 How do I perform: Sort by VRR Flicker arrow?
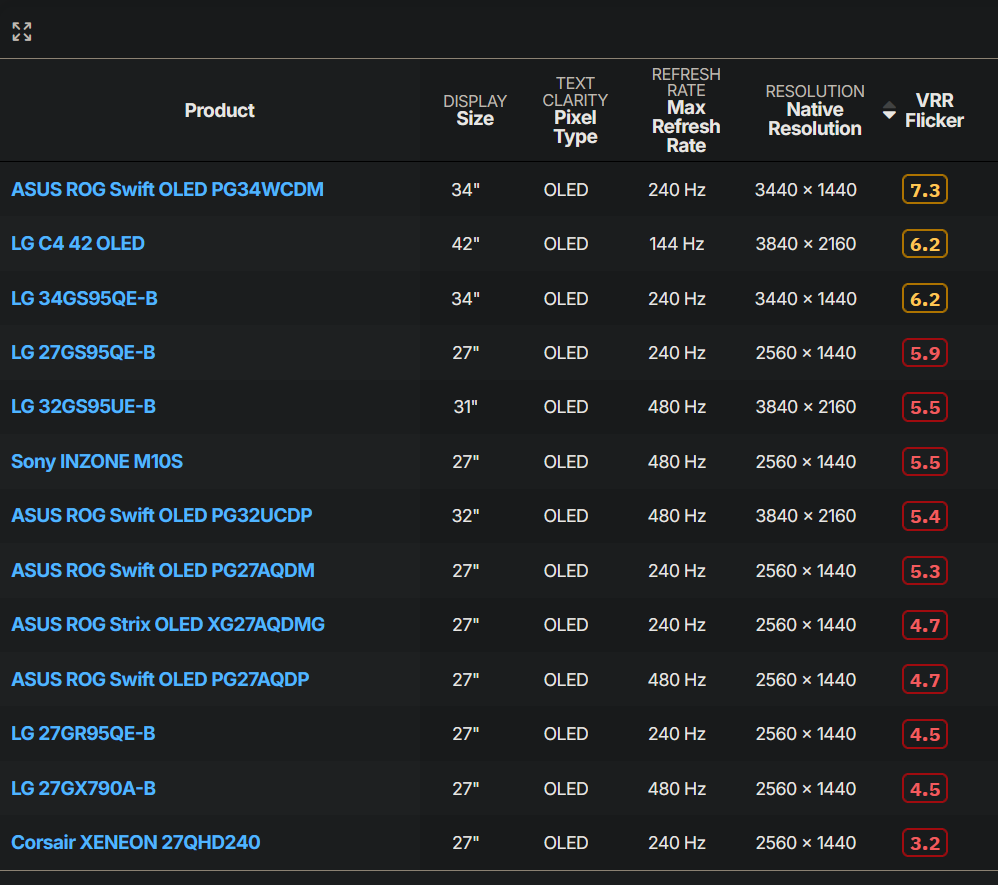[x=889, y=111]
